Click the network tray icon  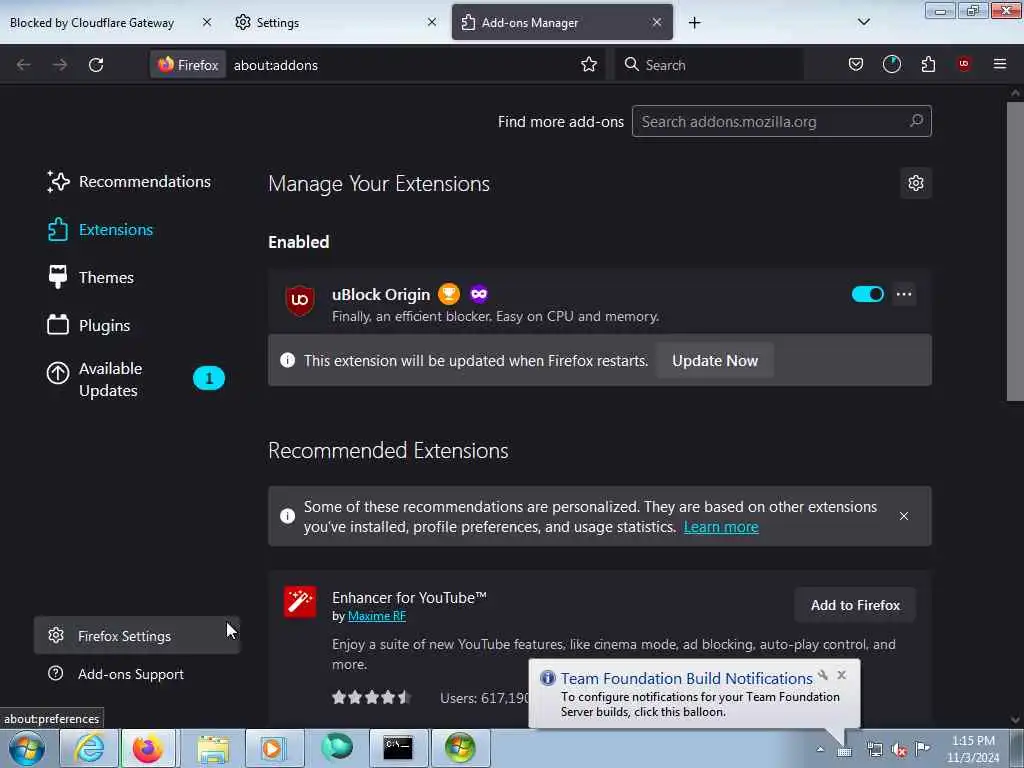pos(874,750)
